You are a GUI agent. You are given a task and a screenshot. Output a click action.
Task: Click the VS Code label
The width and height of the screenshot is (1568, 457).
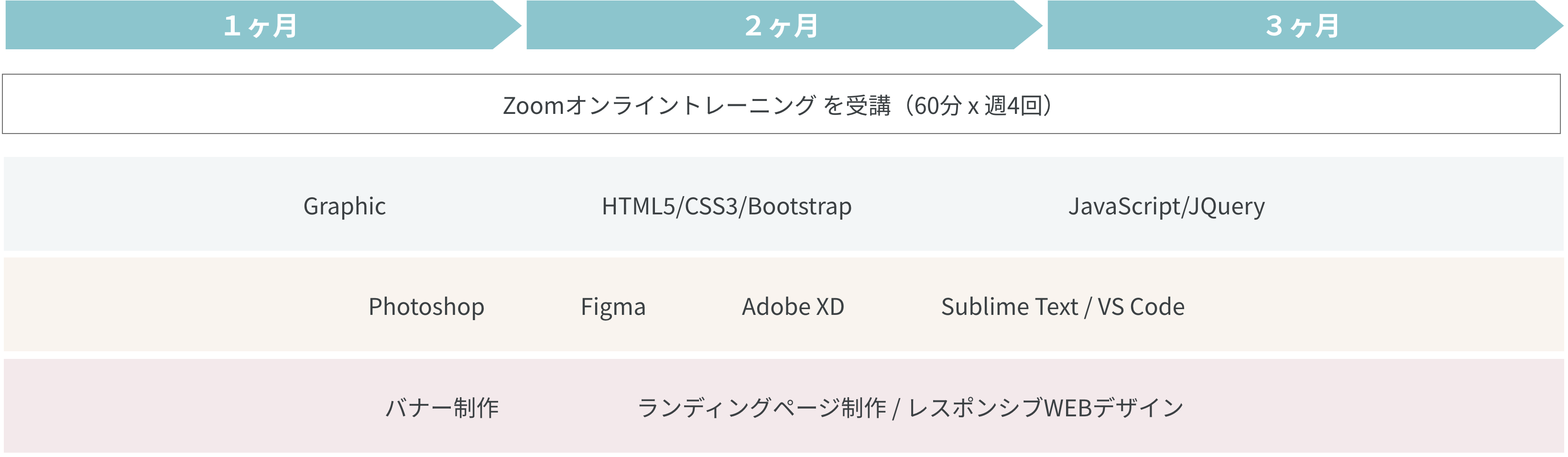tap(1141, 306)
